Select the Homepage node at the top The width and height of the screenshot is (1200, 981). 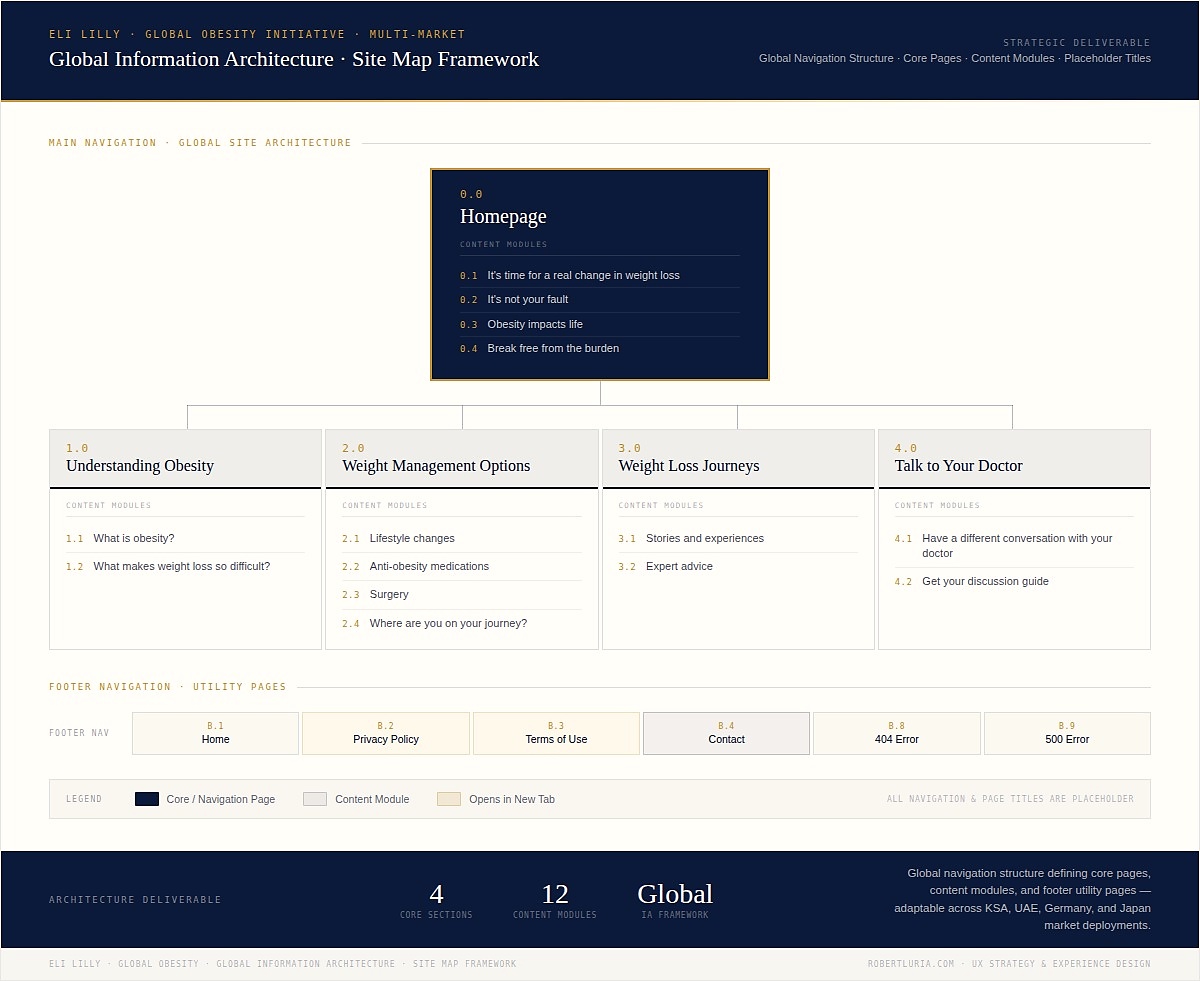(x=599, y=215)
